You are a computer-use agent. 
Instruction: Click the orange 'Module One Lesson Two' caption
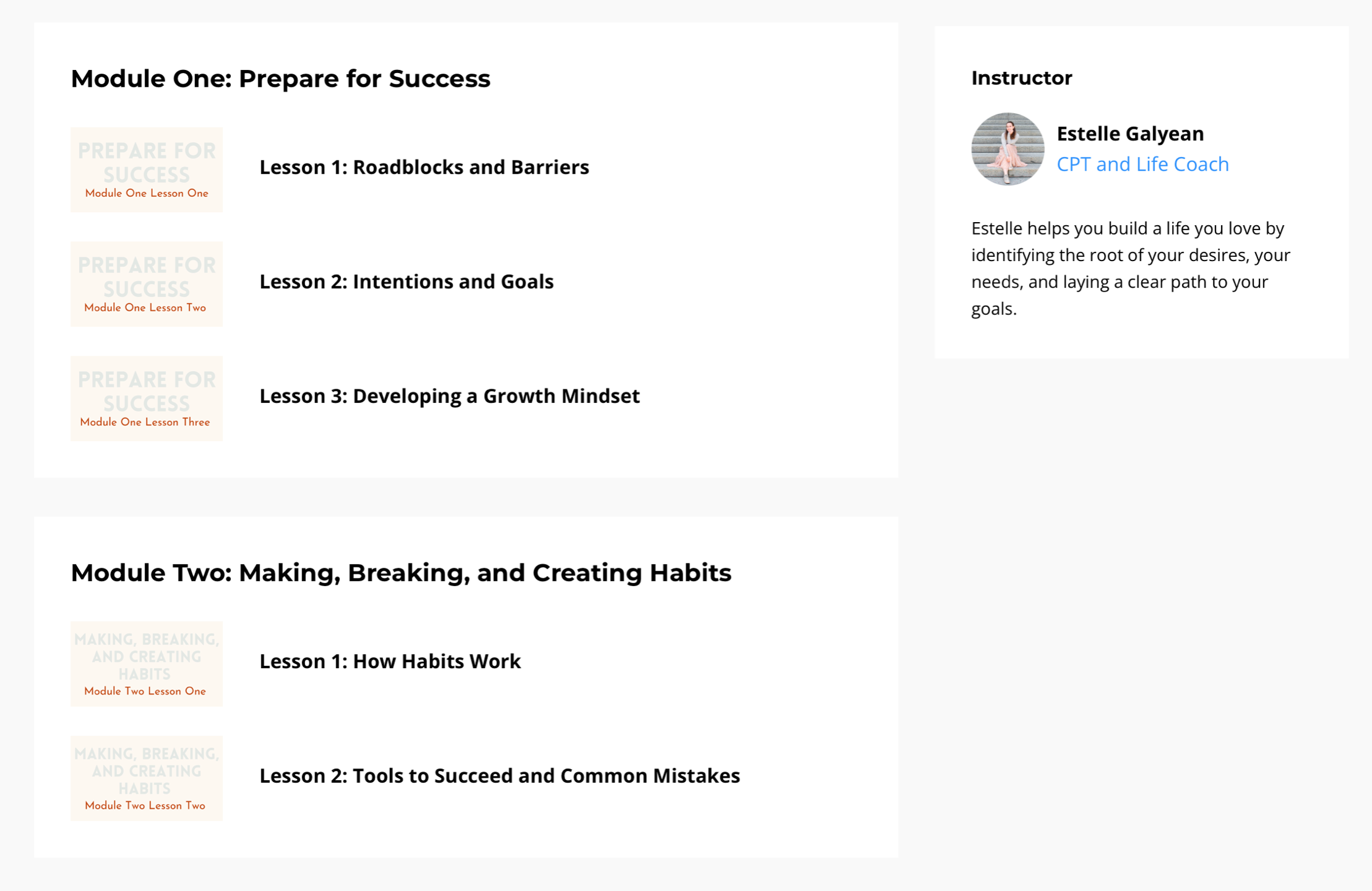(x=145, y=308)
